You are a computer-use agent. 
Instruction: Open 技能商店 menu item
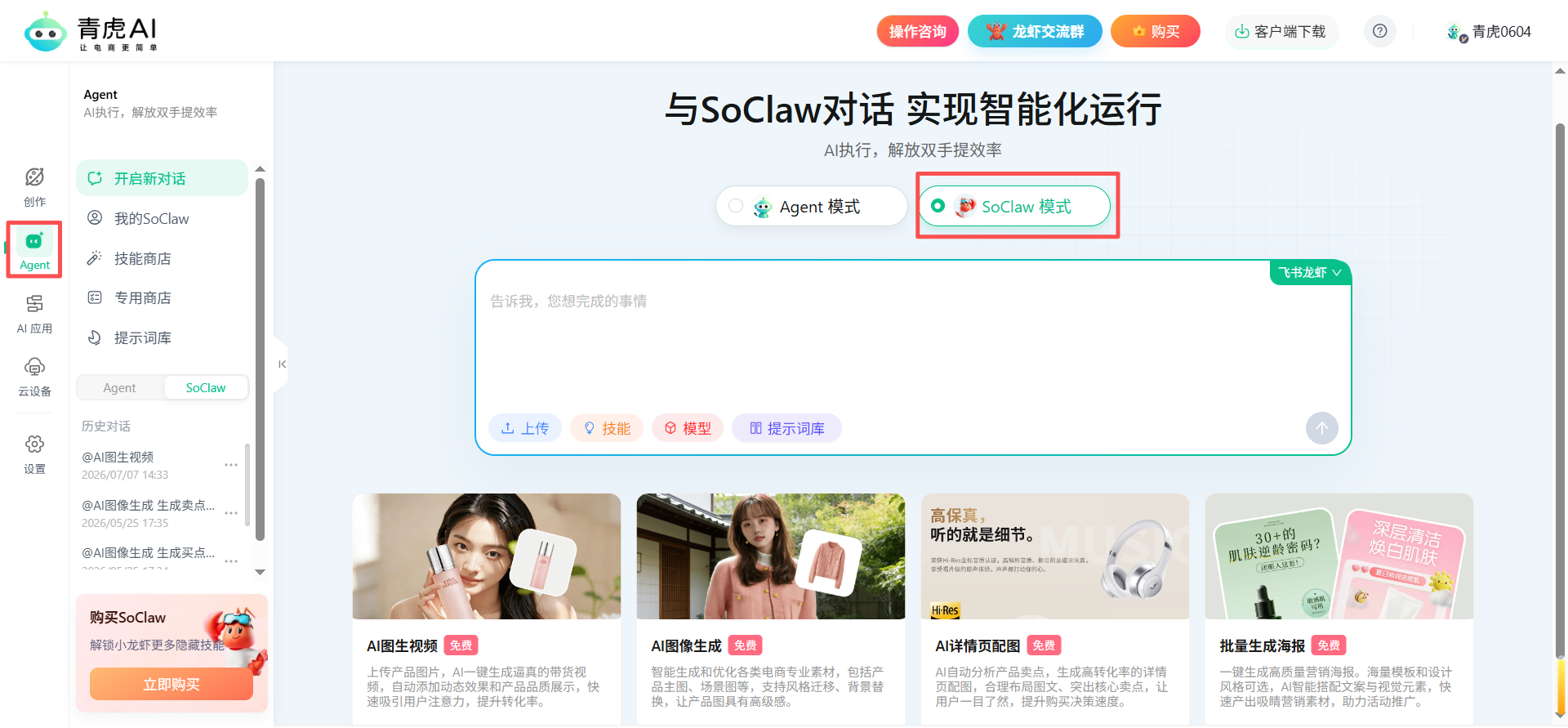(x=162, y=258)
